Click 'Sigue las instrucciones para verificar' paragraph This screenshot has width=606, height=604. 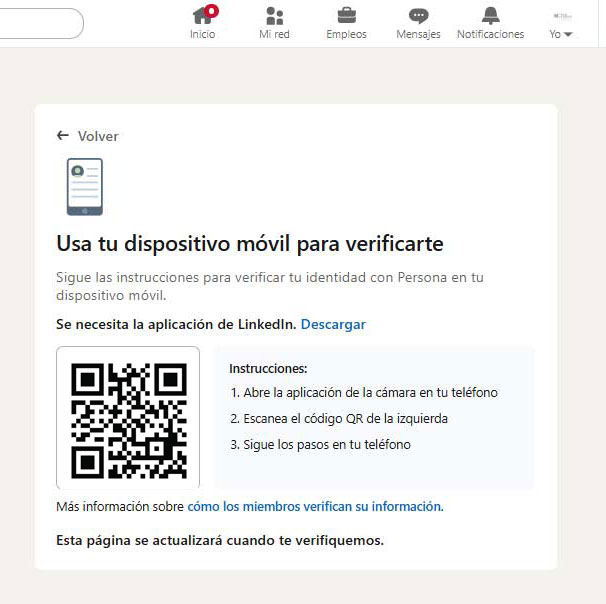[x=270, y=286]
